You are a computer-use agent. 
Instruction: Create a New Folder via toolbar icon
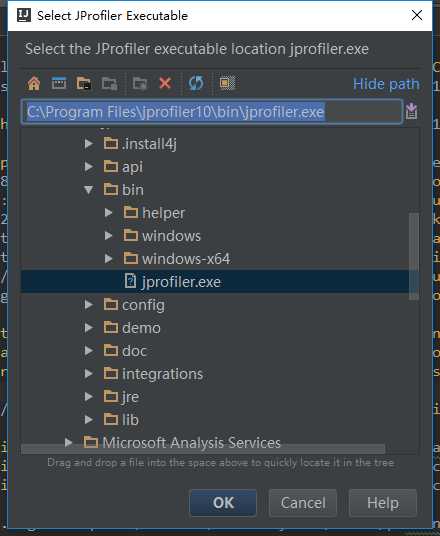click(140, 83)
